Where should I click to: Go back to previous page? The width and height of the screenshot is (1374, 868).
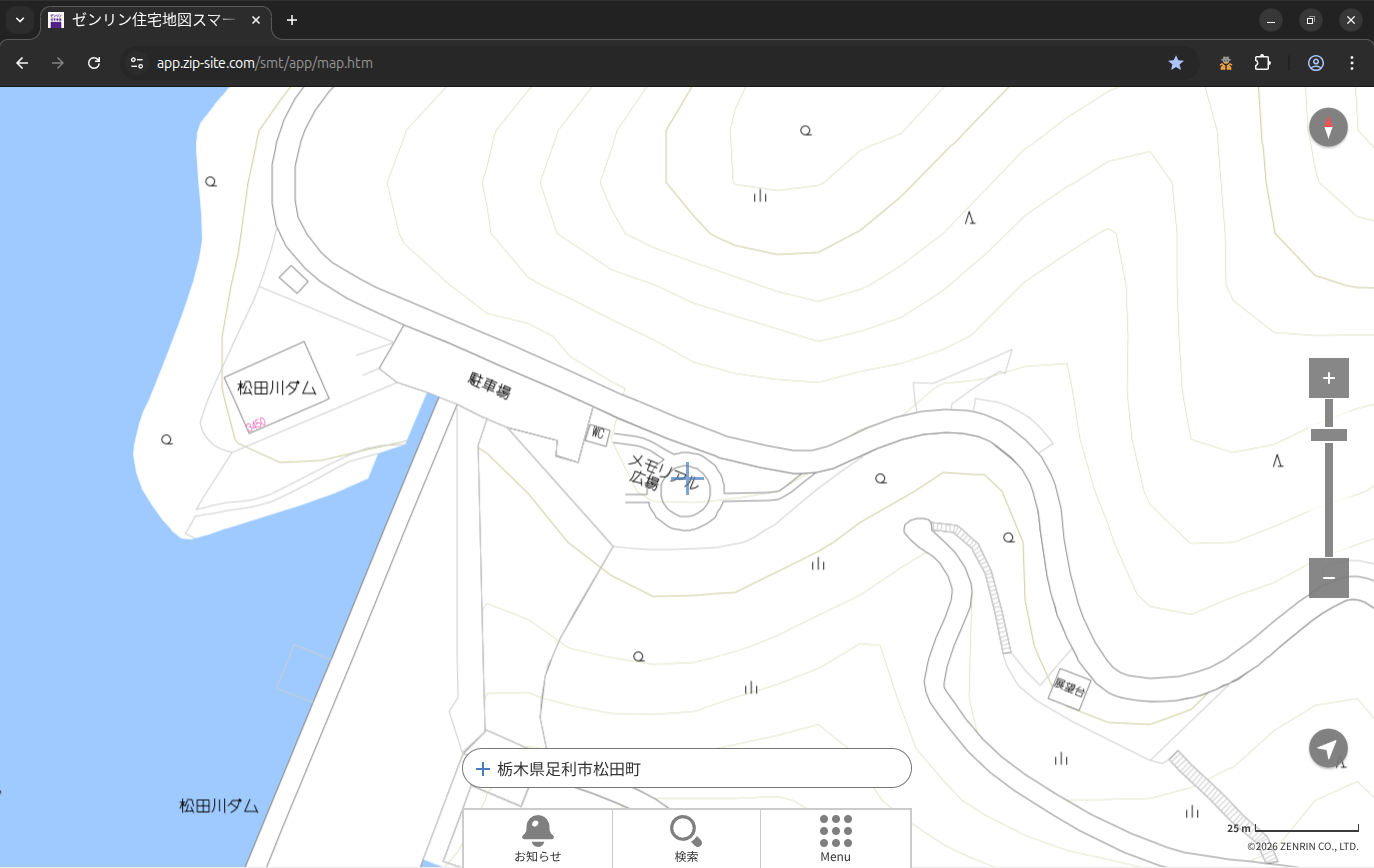[22, 63]
